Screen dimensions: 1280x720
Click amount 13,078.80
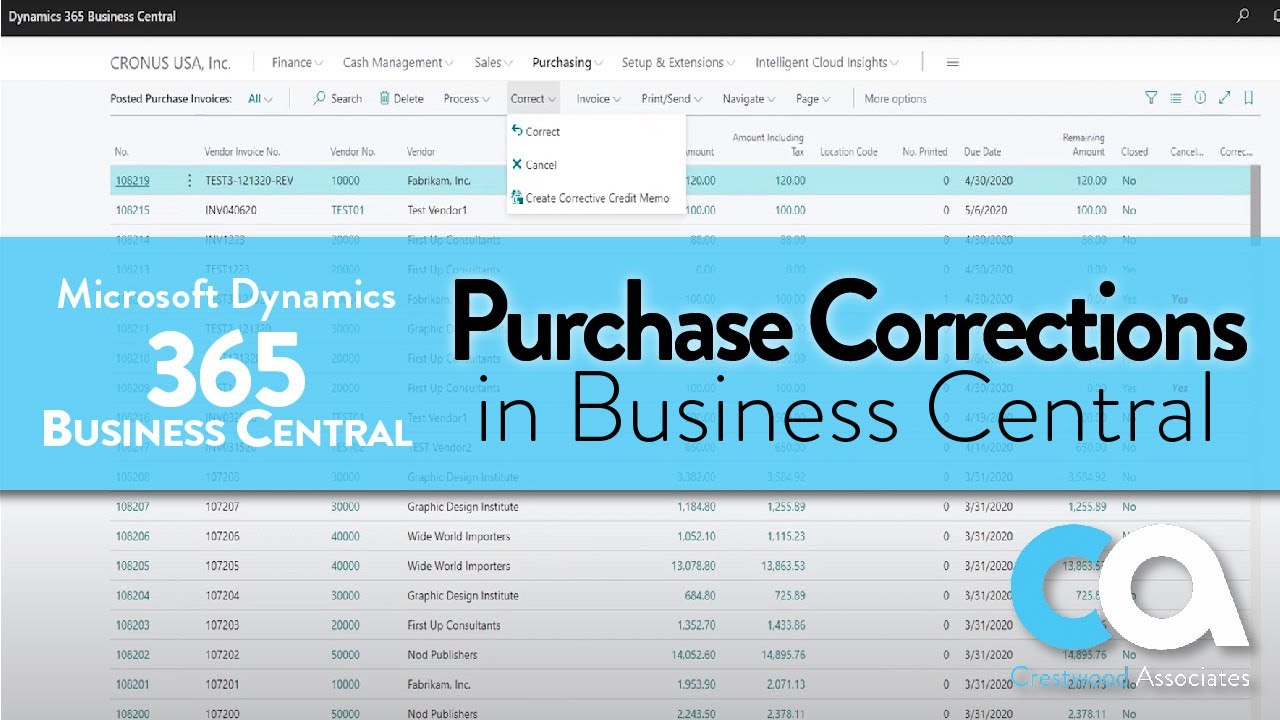693,566
